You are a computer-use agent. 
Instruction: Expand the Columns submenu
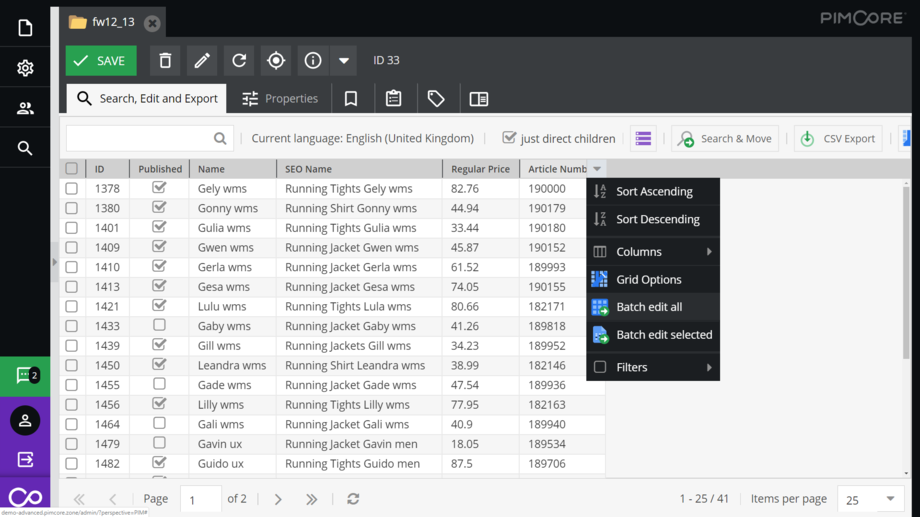[653, 252]
